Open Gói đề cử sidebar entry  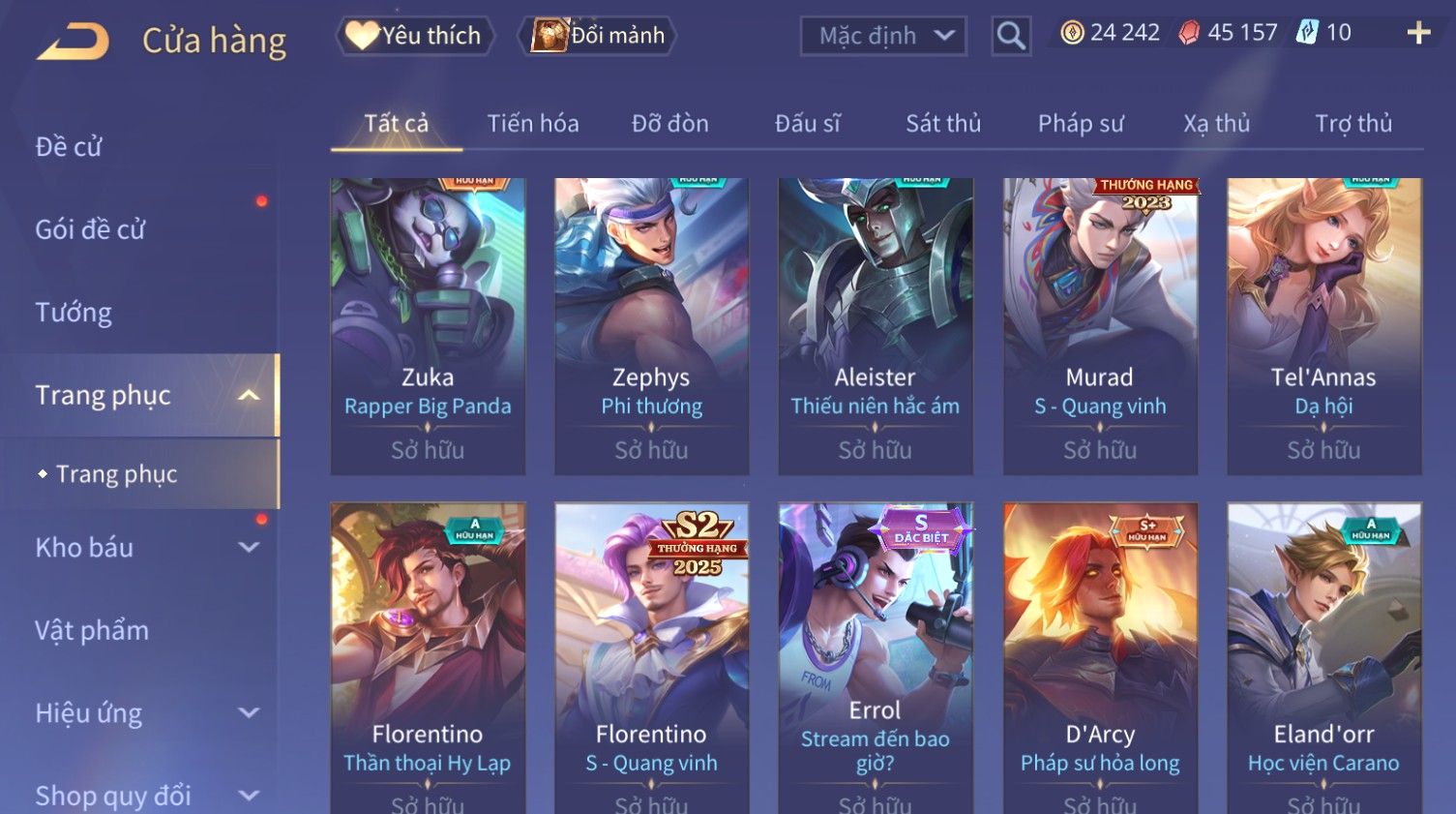[x=90, y=229]
